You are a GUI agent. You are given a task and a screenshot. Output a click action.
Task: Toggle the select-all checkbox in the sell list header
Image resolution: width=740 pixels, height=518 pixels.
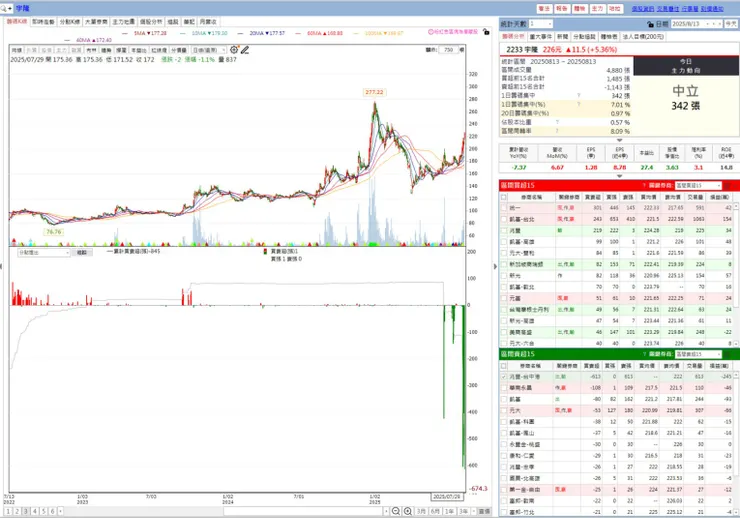coord(504,366)
